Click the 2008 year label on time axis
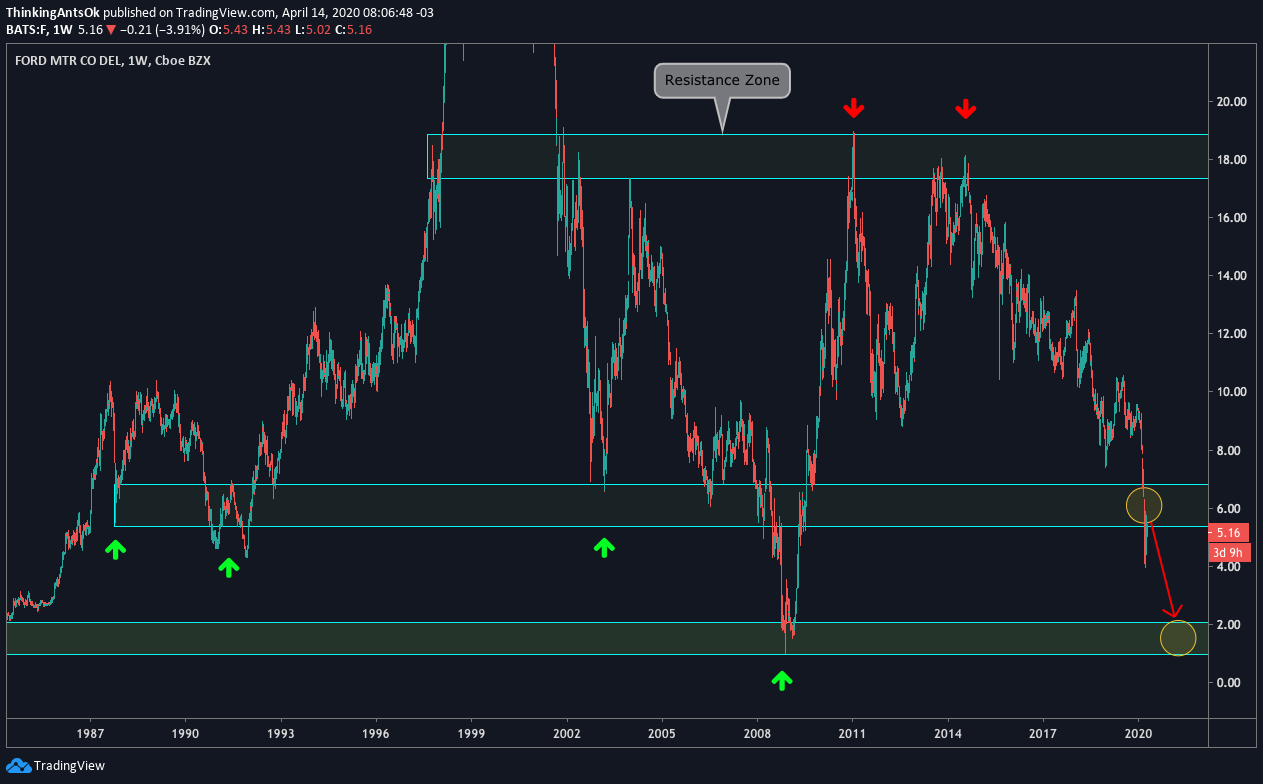1263x784 pixels. click(757, 733)
